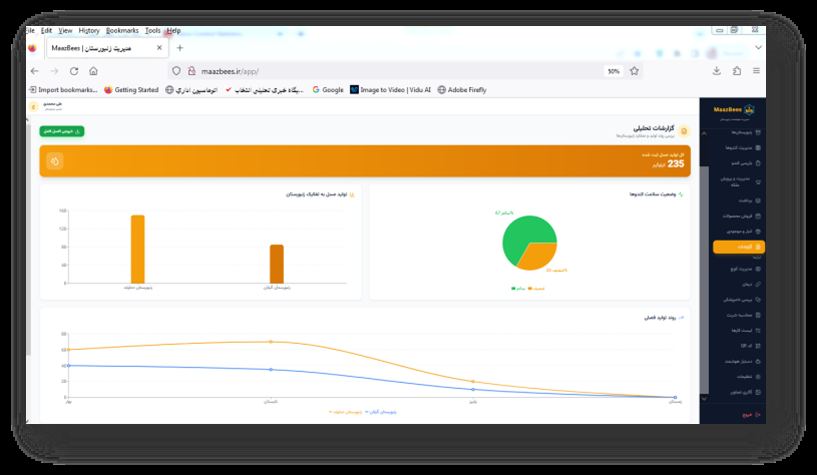Open the QR code sidebar item
Image resolution: width=817 pixels, height=475 pixels.
coord(750,346)
